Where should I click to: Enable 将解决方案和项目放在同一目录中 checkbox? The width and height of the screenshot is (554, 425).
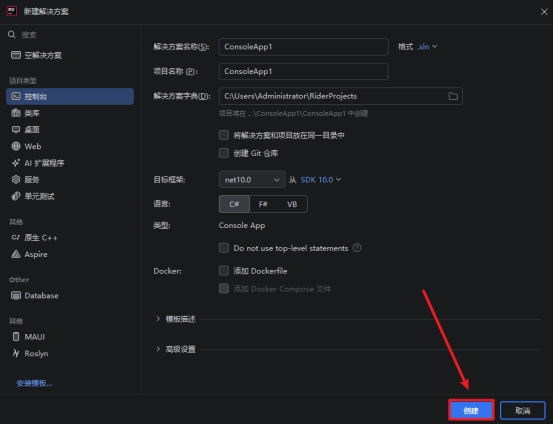pyautogui.click(x=224, y=135)
